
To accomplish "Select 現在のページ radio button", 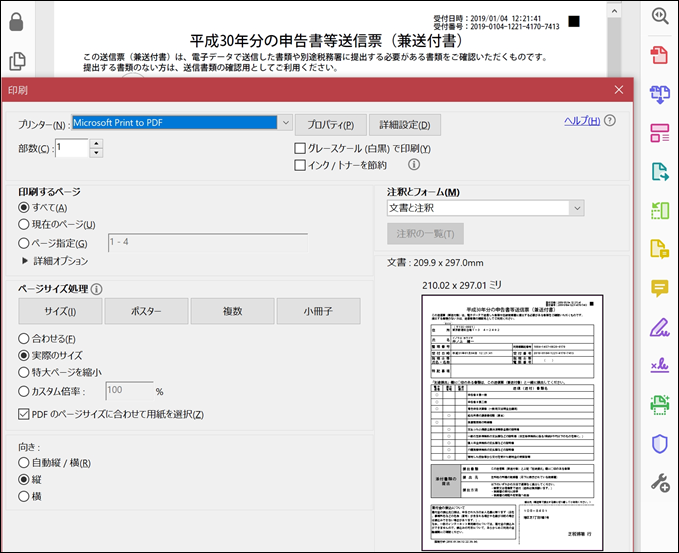I will [x=24, y=224].
